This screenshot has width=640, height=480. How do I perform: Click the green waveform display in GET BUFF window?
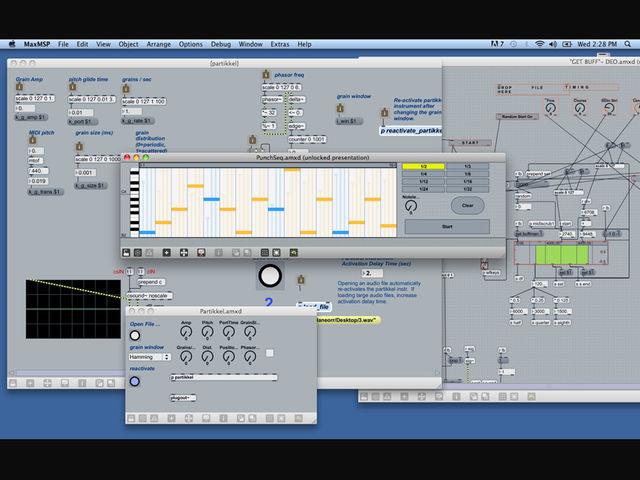(x=562, y=255)
